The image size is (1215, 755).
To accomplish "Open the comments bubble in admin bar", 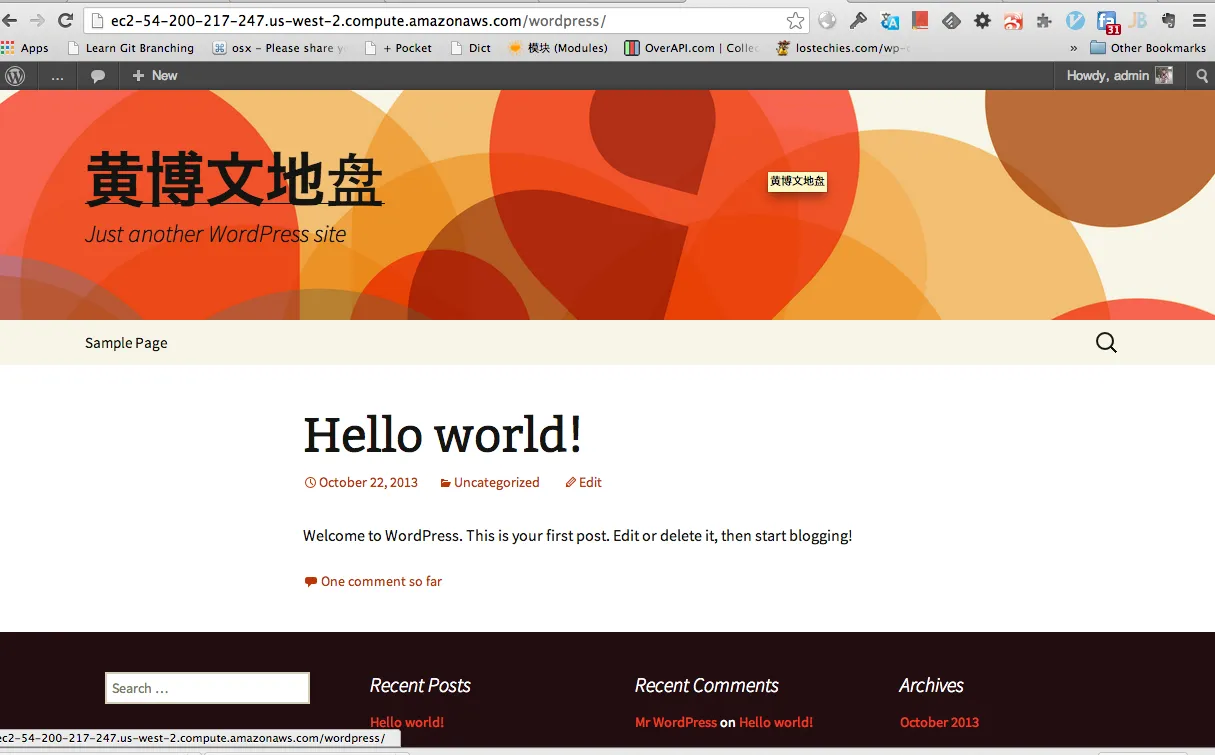I will tap(98, 76).
